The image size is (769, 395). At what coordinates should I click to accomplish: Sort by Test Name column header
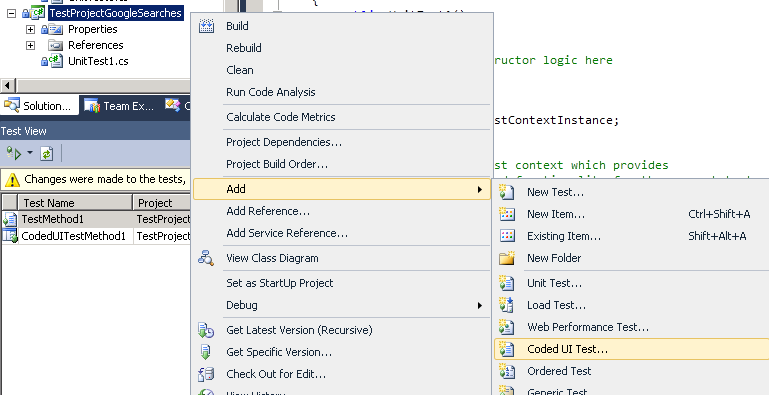coord(75,203)
